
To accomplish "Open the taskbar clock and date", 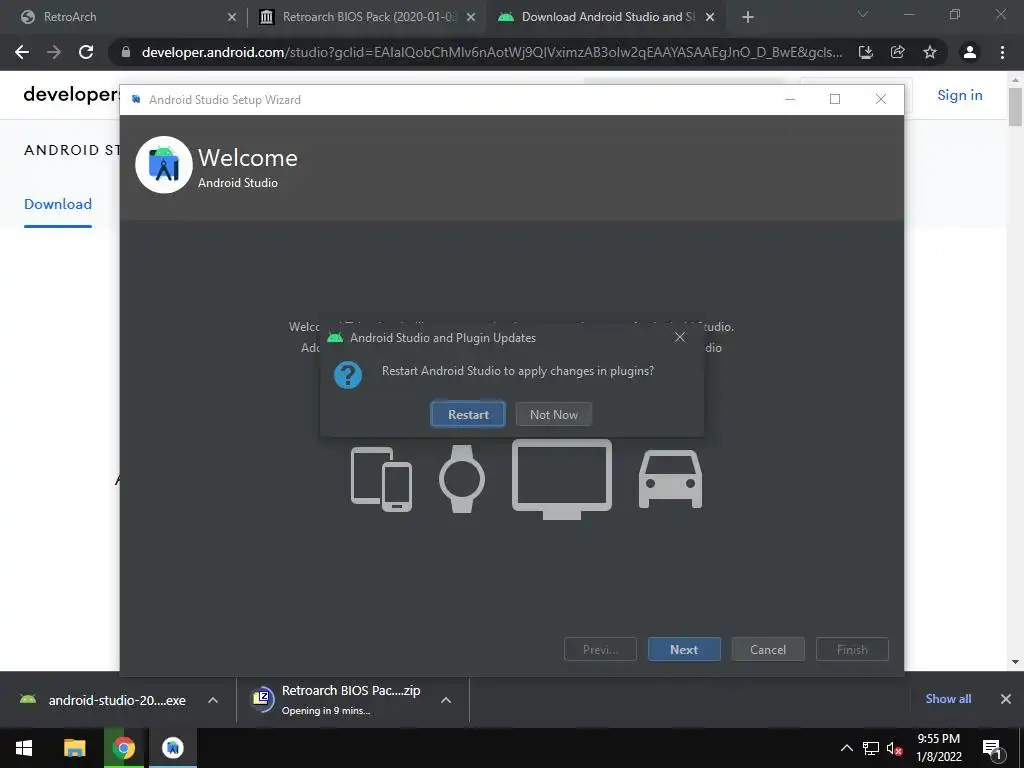I will click(938, 748).
